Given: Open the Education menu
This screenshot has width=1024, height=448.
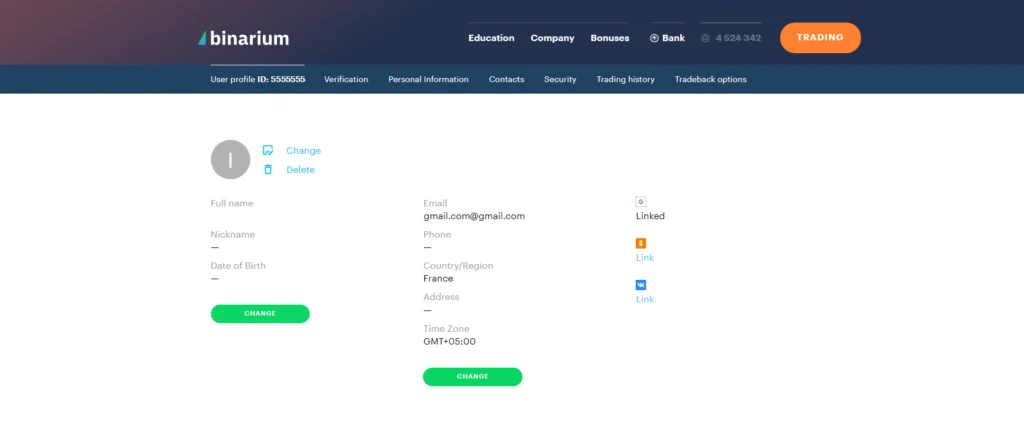Looking at the screenshot, I should click(x=491, y=38).
